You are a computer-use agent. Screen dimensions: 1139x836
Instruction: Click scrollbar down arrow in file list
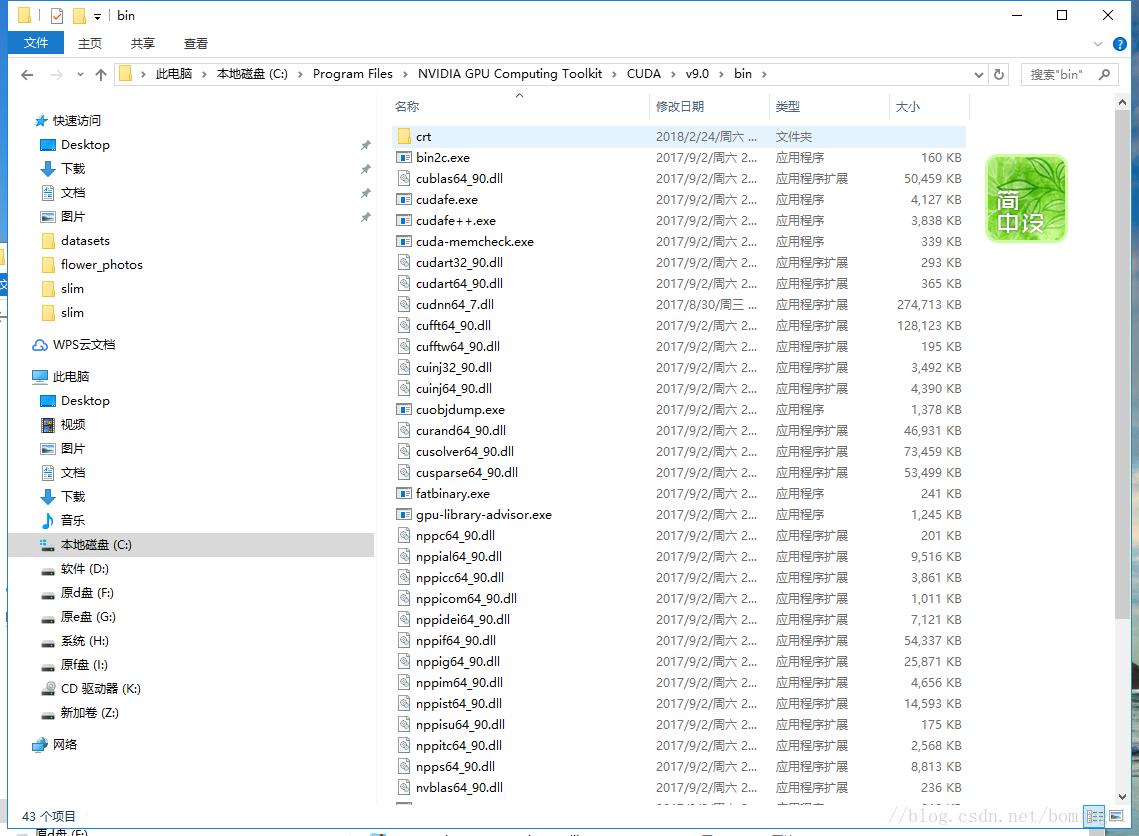[1122, 797]
